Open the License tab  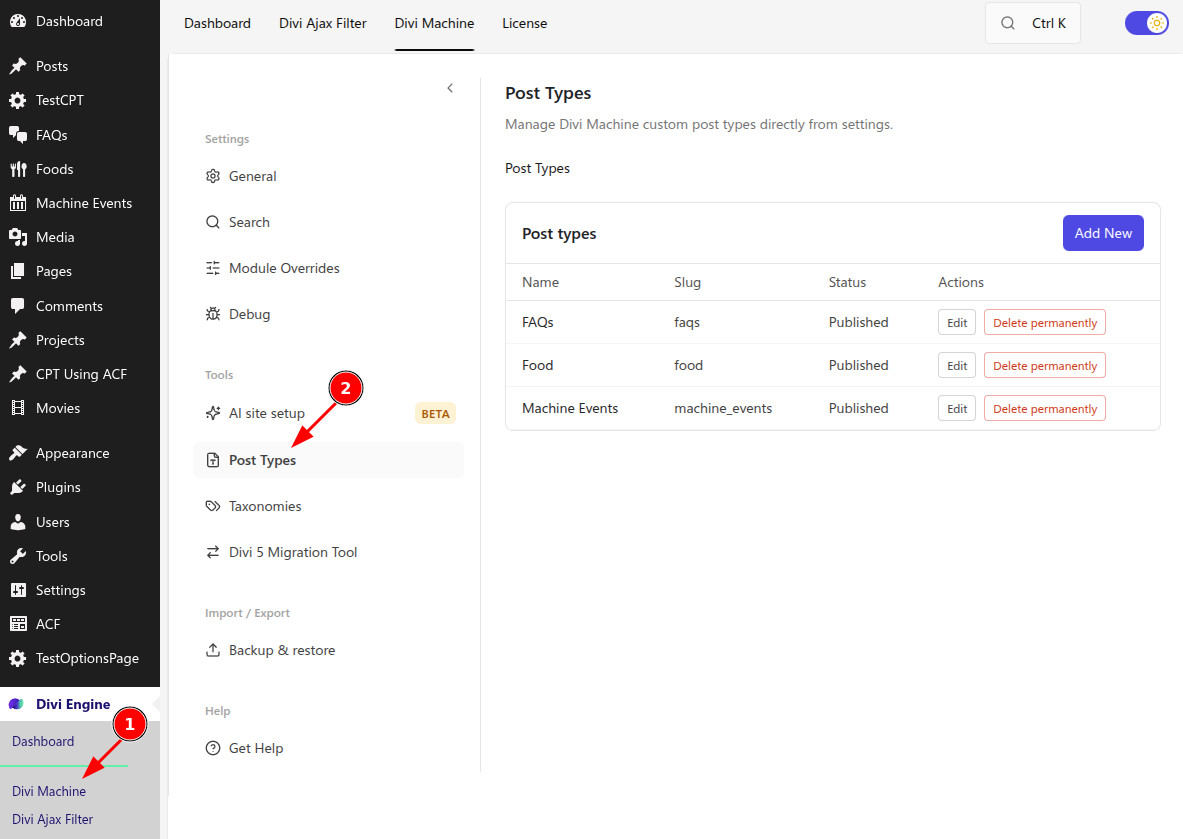pyautogui.click(x=524, y=23)
